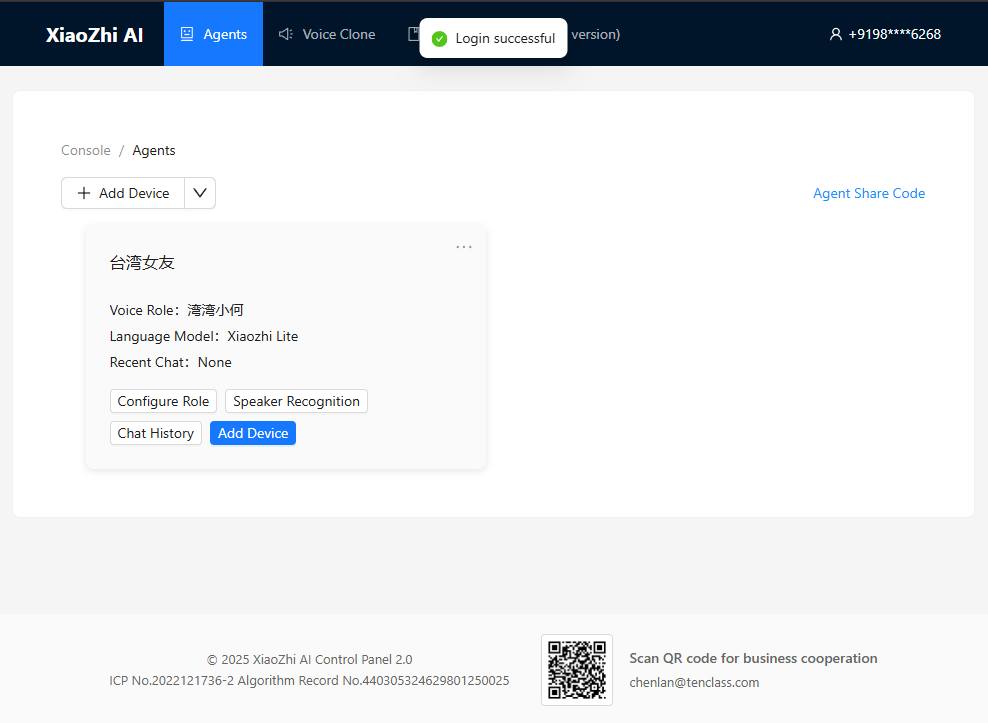
Task: Click the Voice Role 湾湾小何 text
Action: point(176,310)
